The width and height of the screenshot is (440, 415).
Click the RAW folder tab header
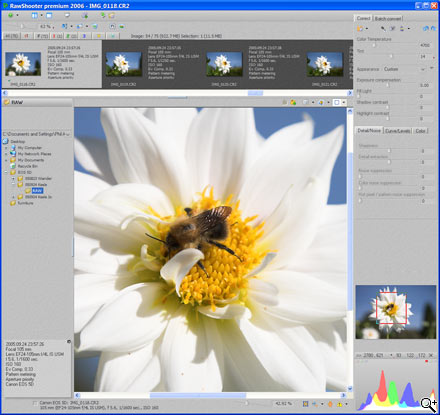pyautogui.click(x=37, y=102)
